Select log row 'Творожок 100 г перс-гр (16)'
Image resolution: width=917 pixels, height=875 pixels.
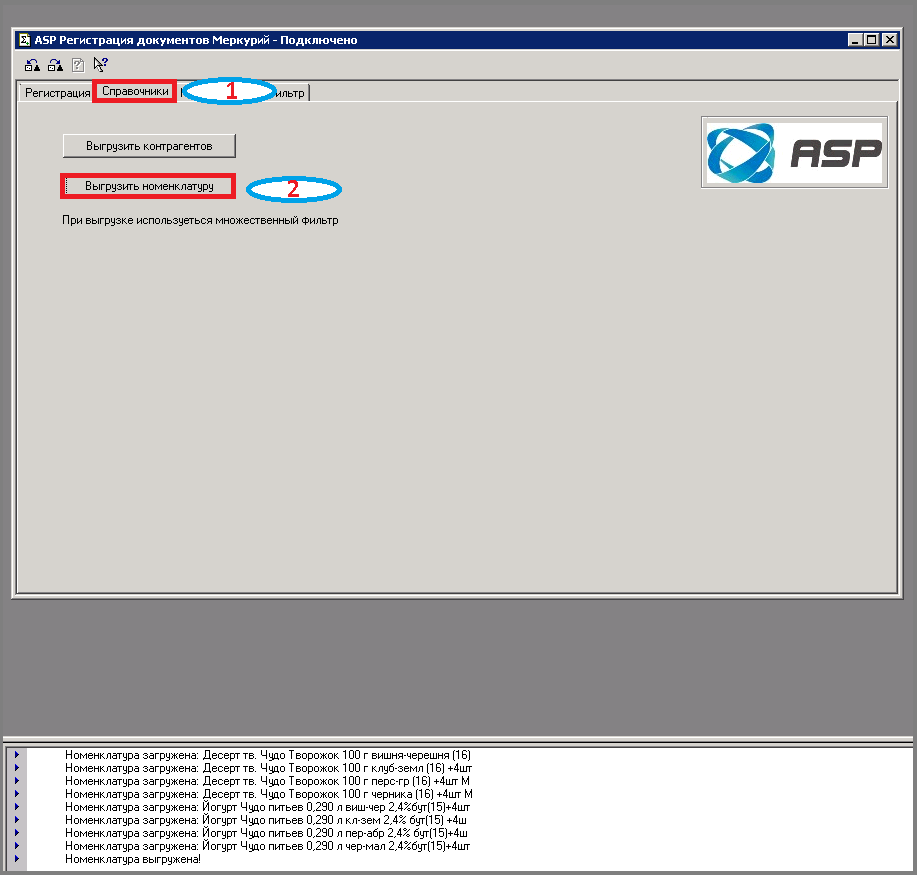click(267, 781)
